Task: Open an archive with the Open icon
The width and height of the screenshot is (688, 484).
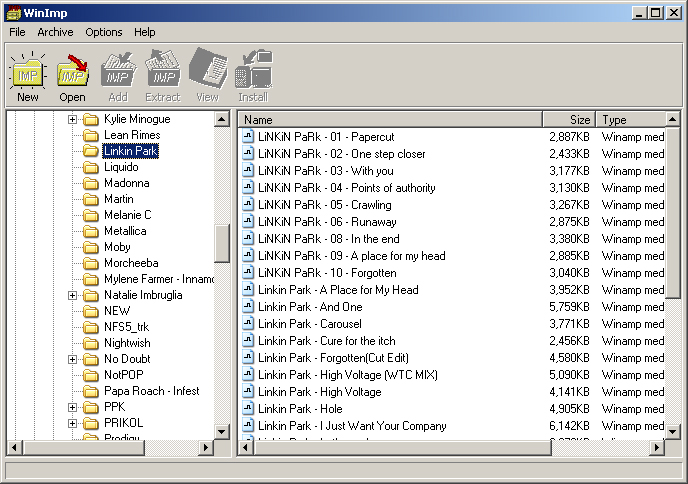Action: point(72,76)
